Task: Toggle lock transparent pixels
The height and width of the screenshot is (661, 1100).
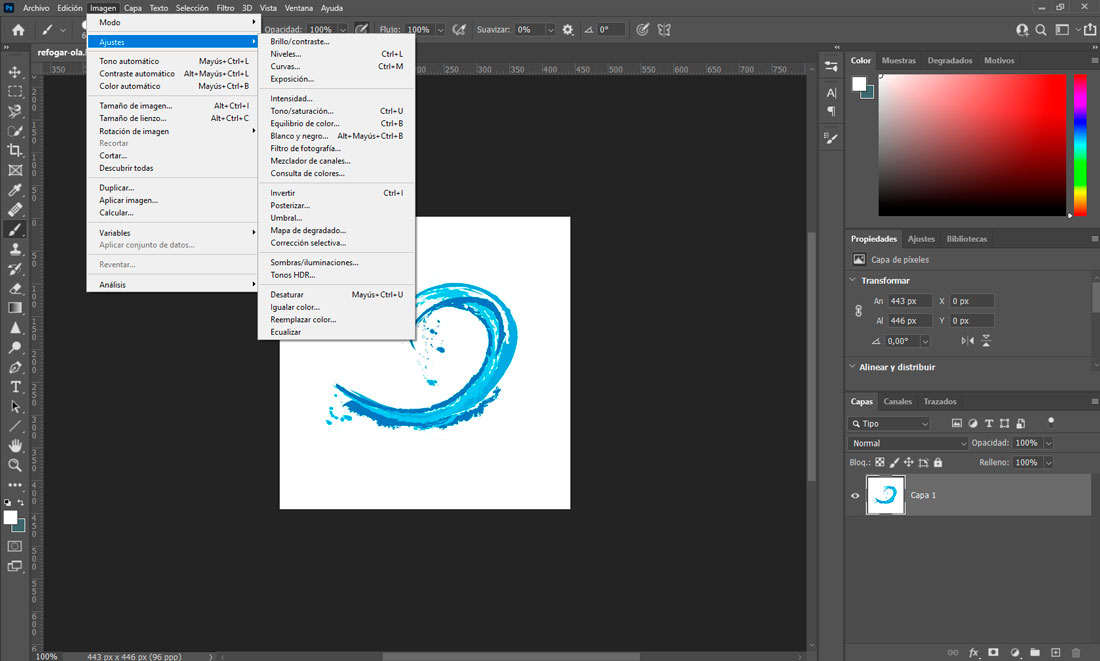Action: 880,463
